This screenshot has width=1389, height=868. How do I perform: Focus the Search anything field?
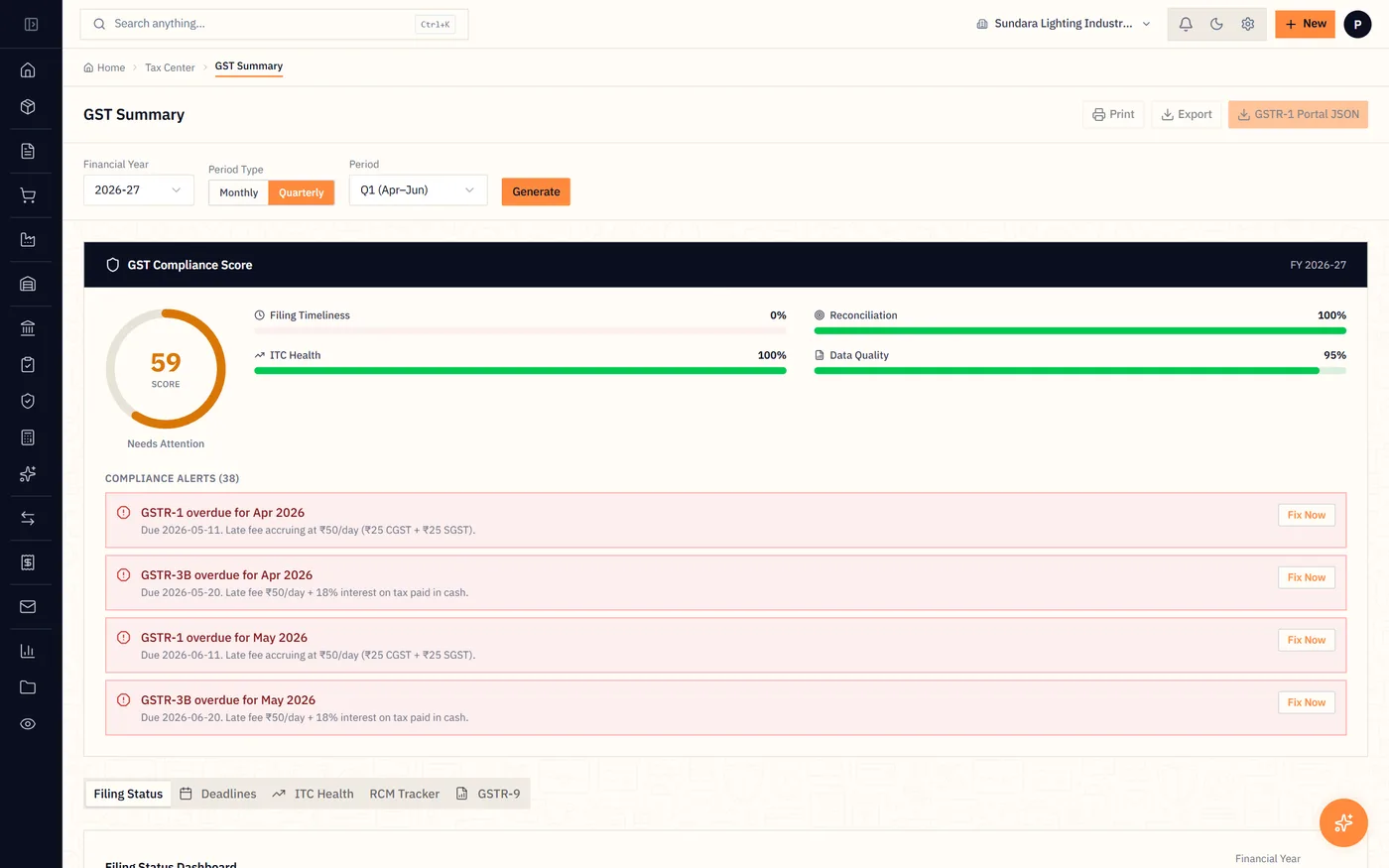[x=274, y=24]
